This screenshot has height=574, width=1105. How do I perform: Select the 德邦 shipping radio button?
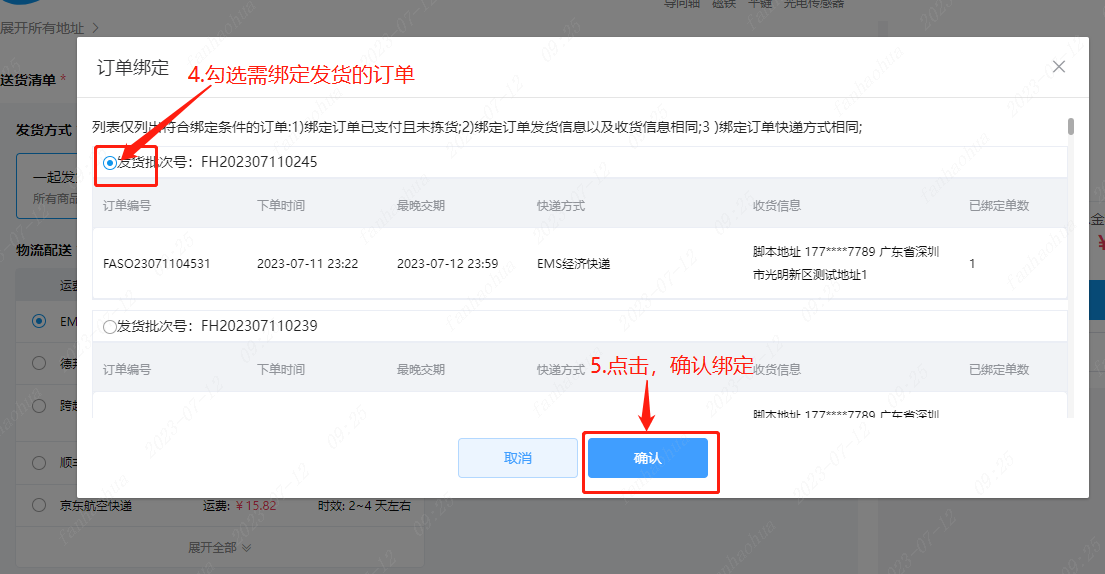pos(39,363)
